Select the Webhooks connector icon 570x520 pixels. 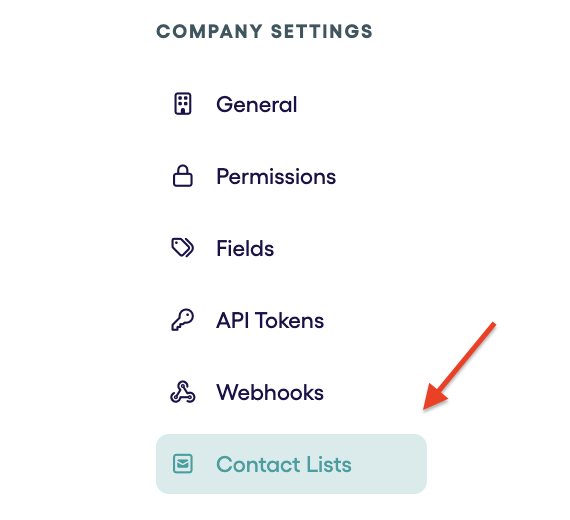click(x=182, y=392)
